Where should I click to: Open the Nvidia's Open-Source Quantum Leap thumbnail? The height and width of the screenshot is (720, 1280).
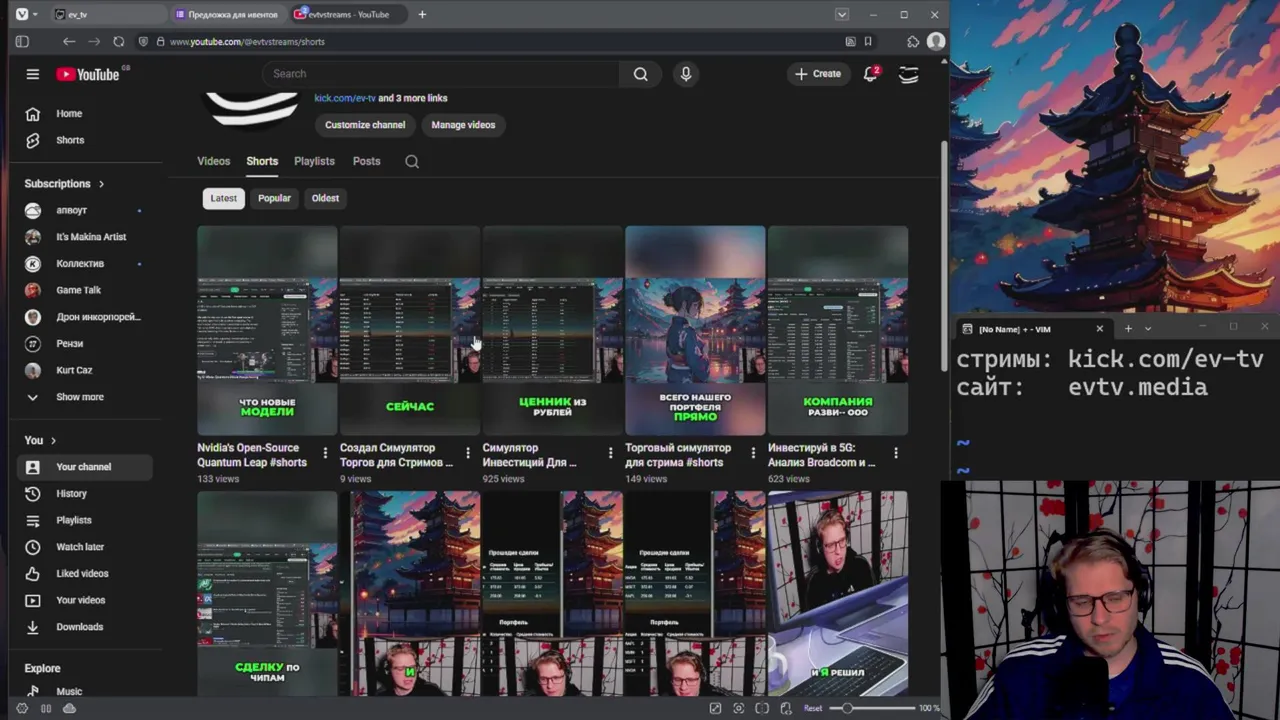pos(267,330)
